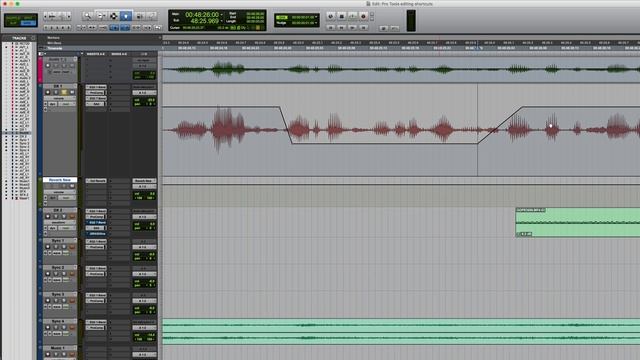Click the INSERTS A-E column header
Screen dimensions: 640x360
[96, 54]
